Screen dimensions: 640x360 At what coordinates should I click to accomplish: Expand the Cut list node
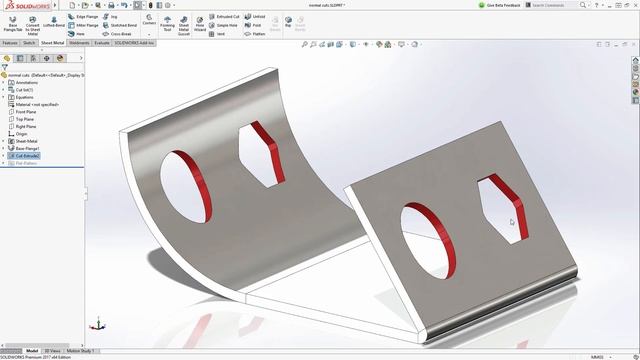coord(3,90)
